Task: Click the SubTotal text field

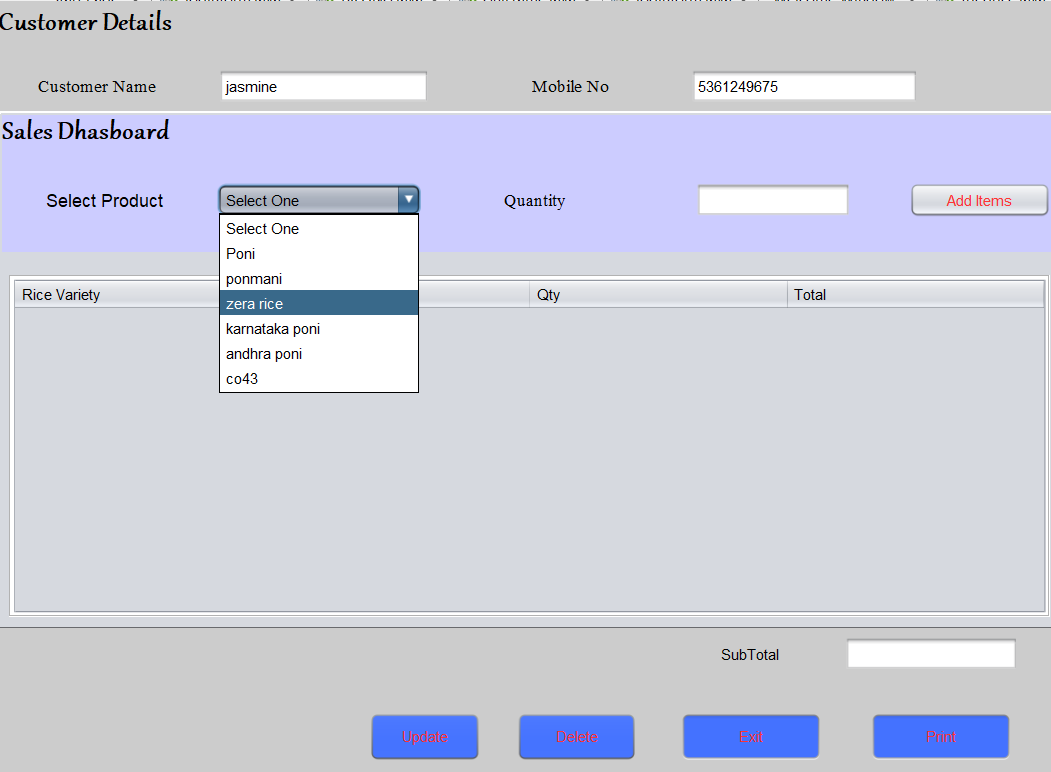Action: tap(930, 653)
